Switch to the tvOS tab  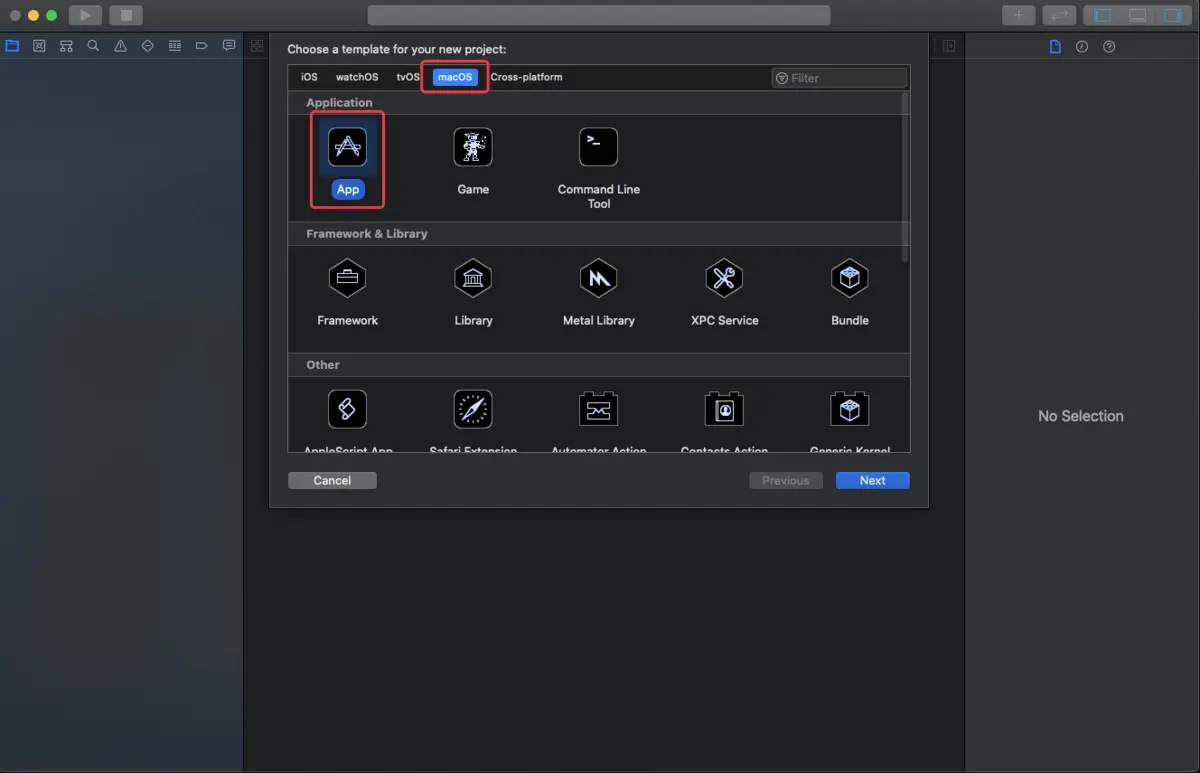tap(408, 77)
